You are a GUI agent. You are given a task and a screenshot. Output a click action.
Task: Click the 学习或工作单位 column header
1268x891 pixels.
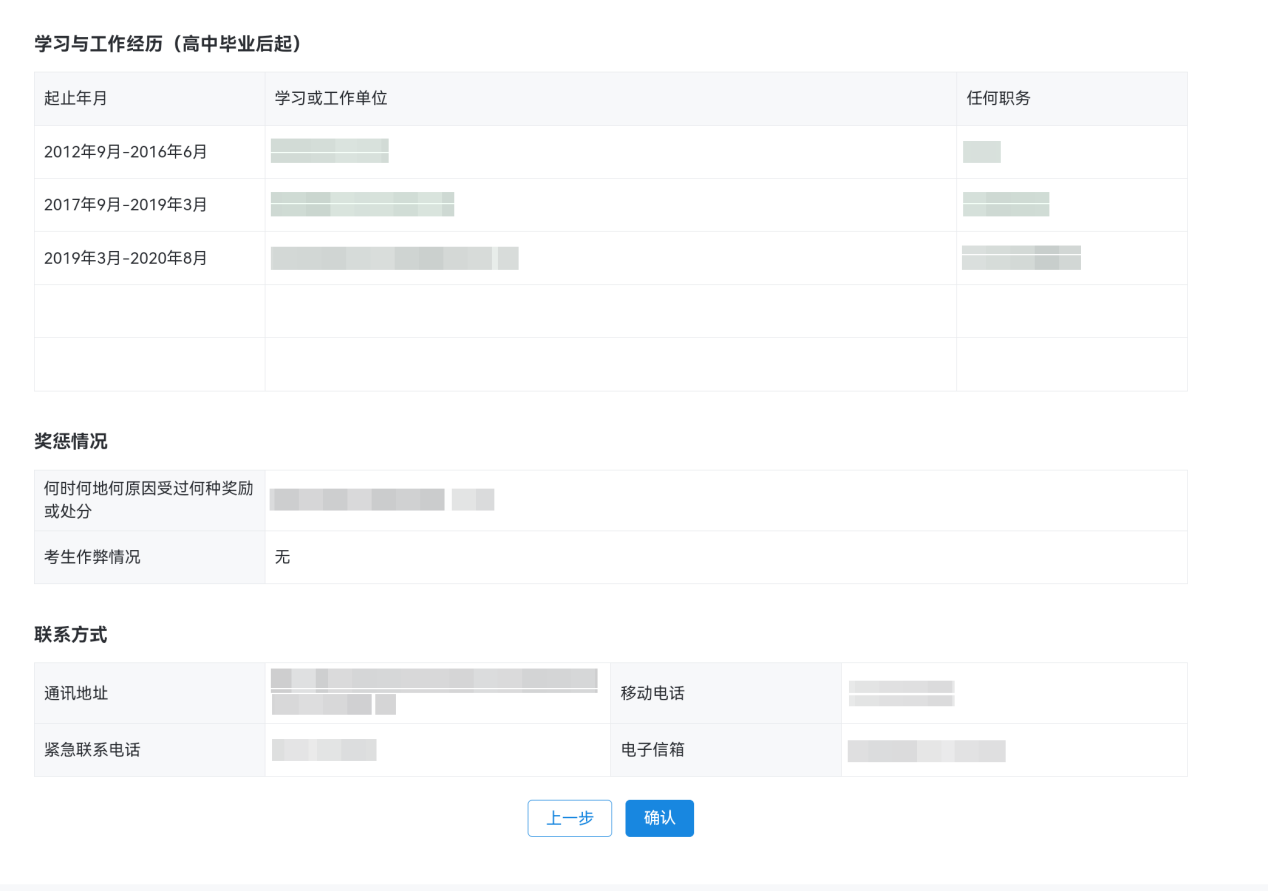331,98
